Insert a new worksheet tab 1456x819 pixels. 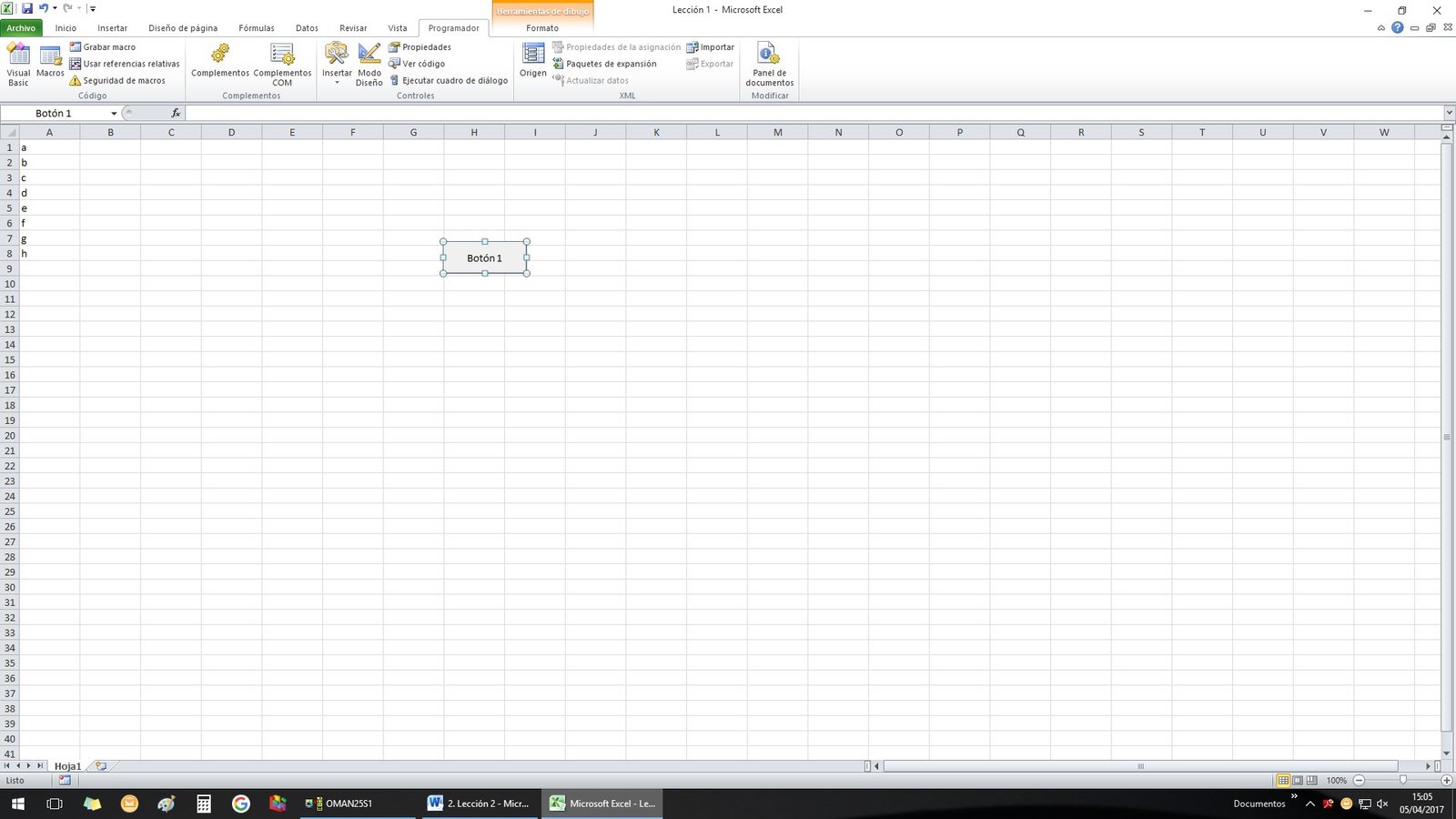pyautogui.click(x=101, y=766)
